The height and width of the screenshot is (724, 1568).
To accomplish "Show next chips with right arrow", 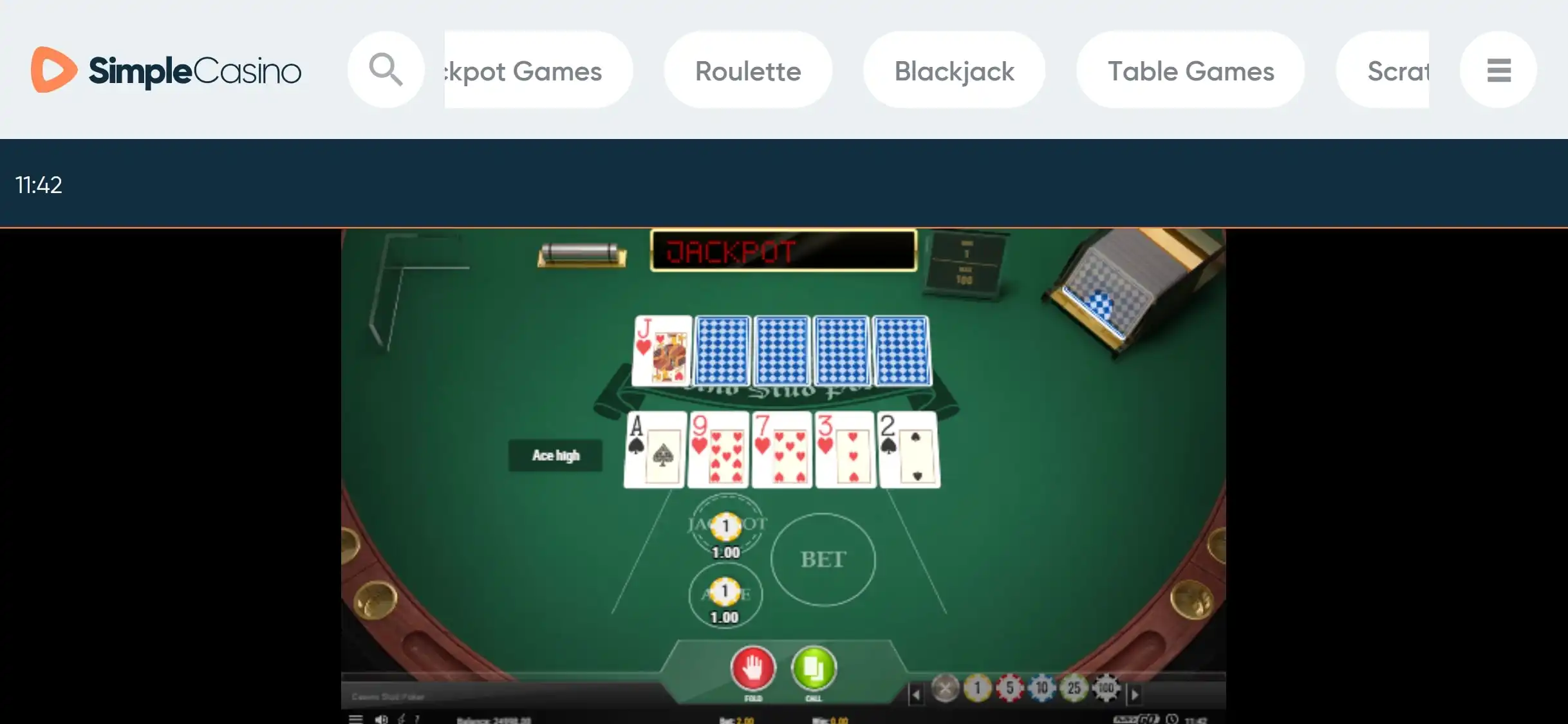I will pyautogui.click(x=1134, y=694).
